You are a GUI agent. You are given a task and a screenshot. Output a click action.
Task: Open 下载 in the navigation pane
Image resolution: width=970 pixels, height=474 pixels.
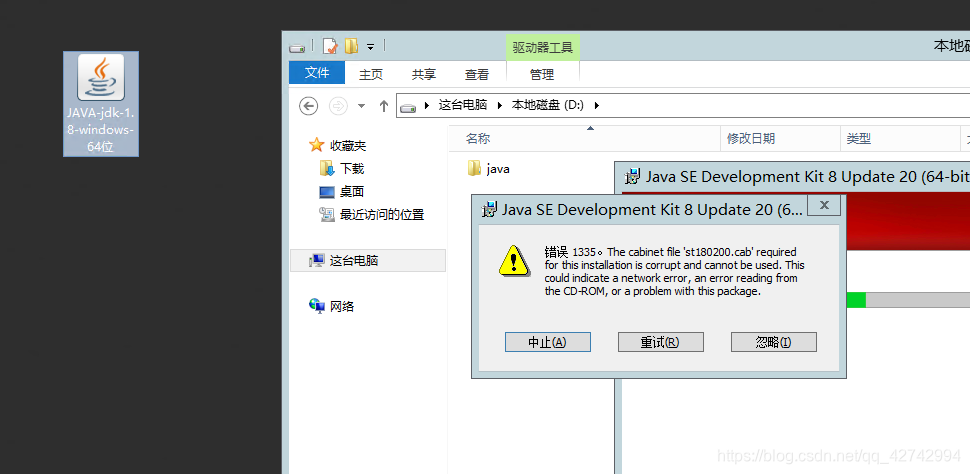[x=352, y=168]
